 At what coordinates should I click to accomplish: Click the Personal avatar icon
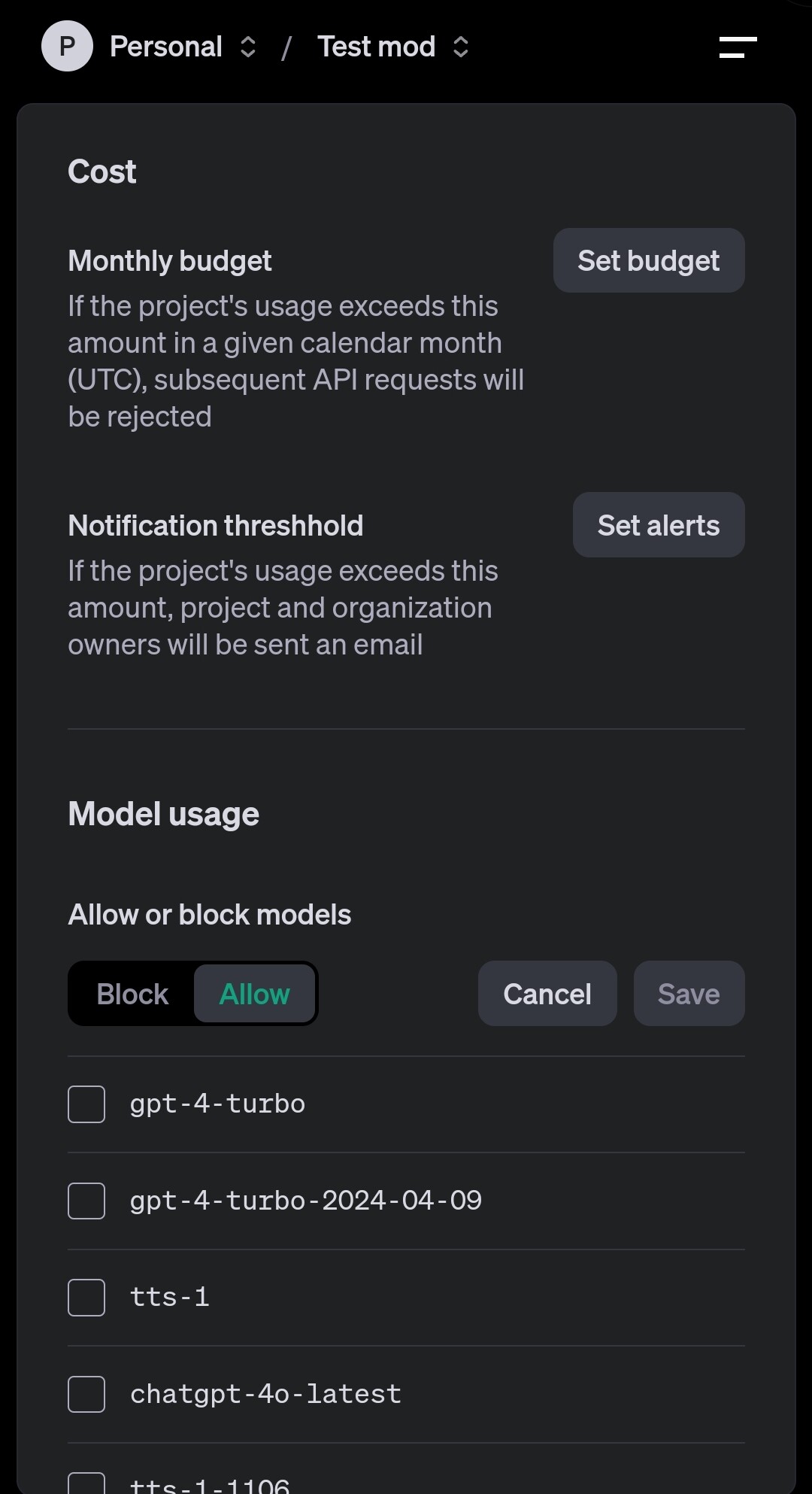[67, 47]
